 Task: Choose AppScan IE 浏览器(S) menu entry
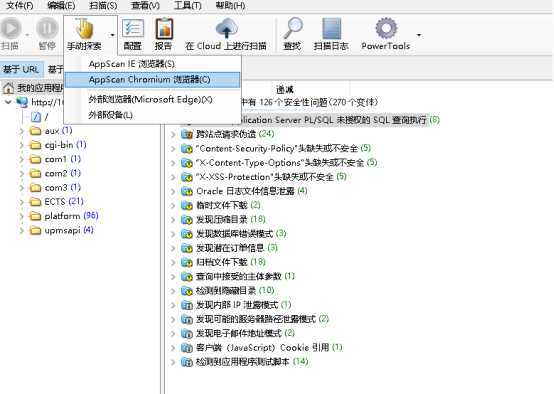152,64
